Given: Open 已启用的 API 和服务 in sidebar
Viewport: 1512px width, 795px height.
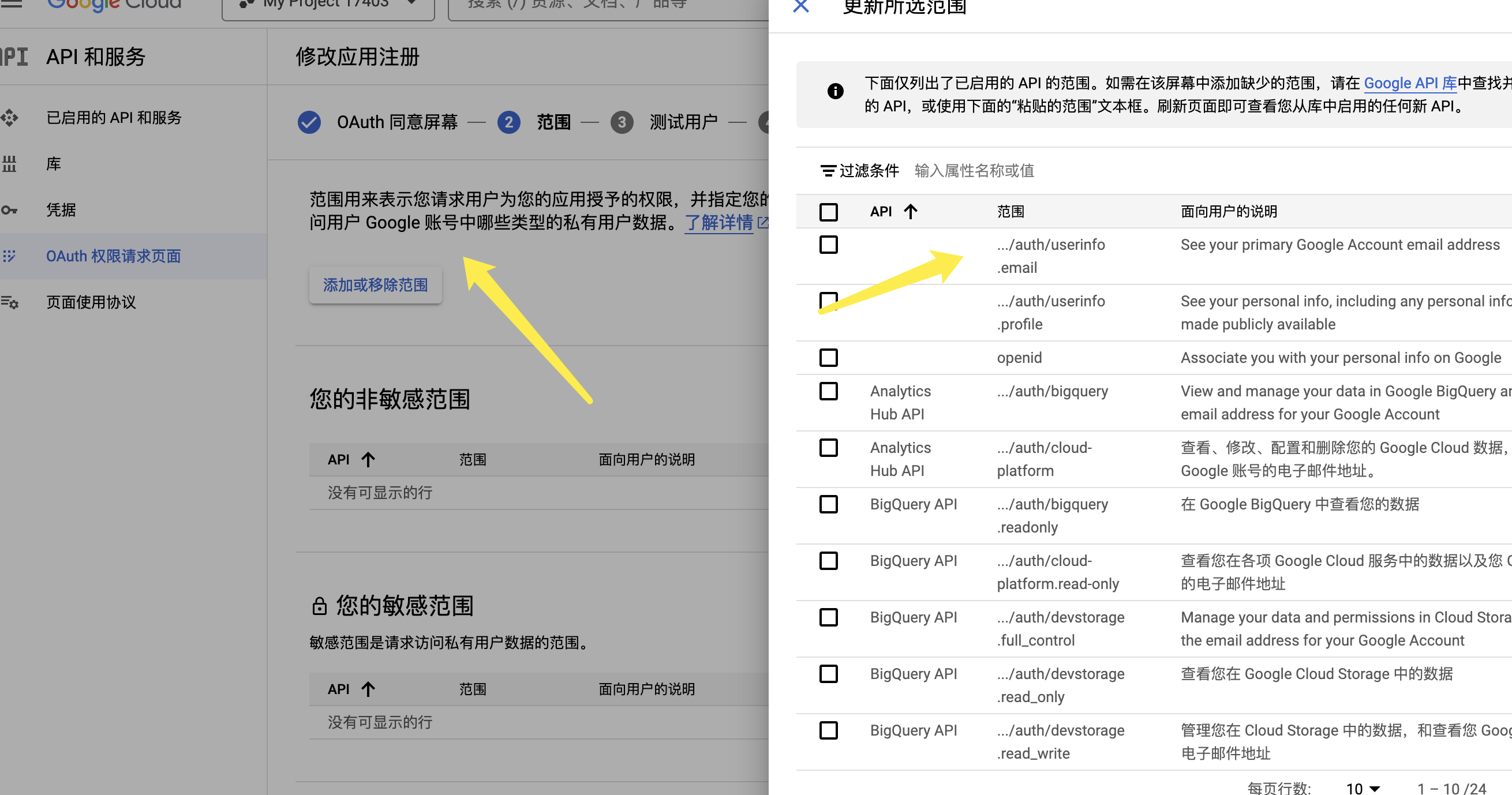Looking at the screenshot, I should click(114, 118).
